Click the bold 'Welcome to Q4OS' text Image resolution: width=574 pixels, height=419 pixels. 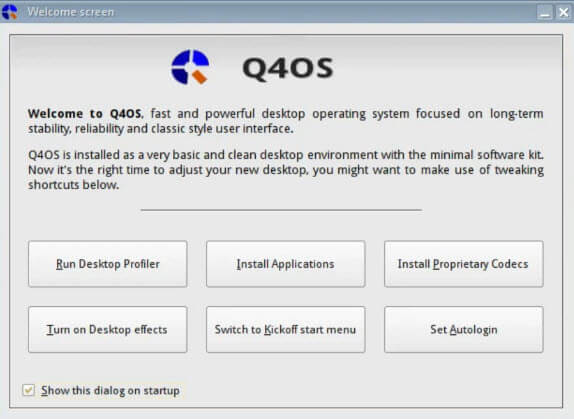(85, 113)
